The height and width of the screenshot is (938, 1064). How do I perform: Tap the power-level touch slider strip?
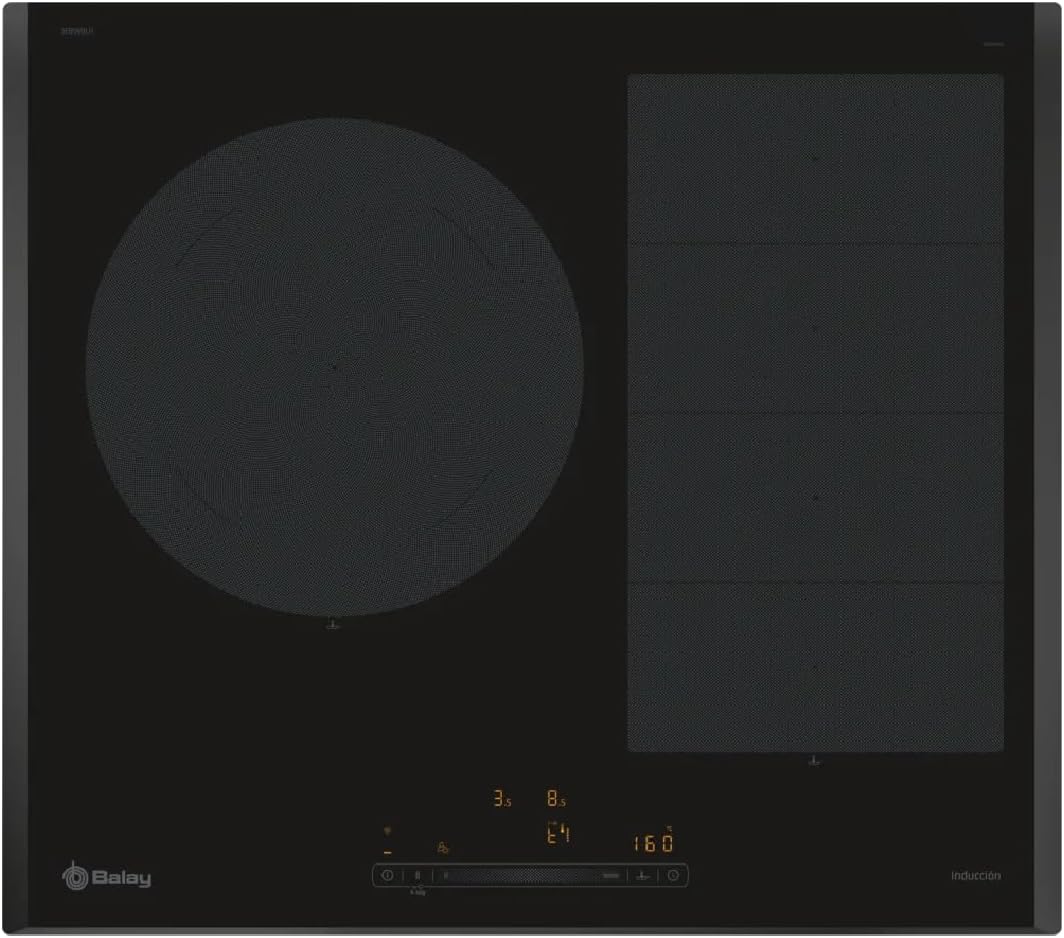tap(530, 876)
